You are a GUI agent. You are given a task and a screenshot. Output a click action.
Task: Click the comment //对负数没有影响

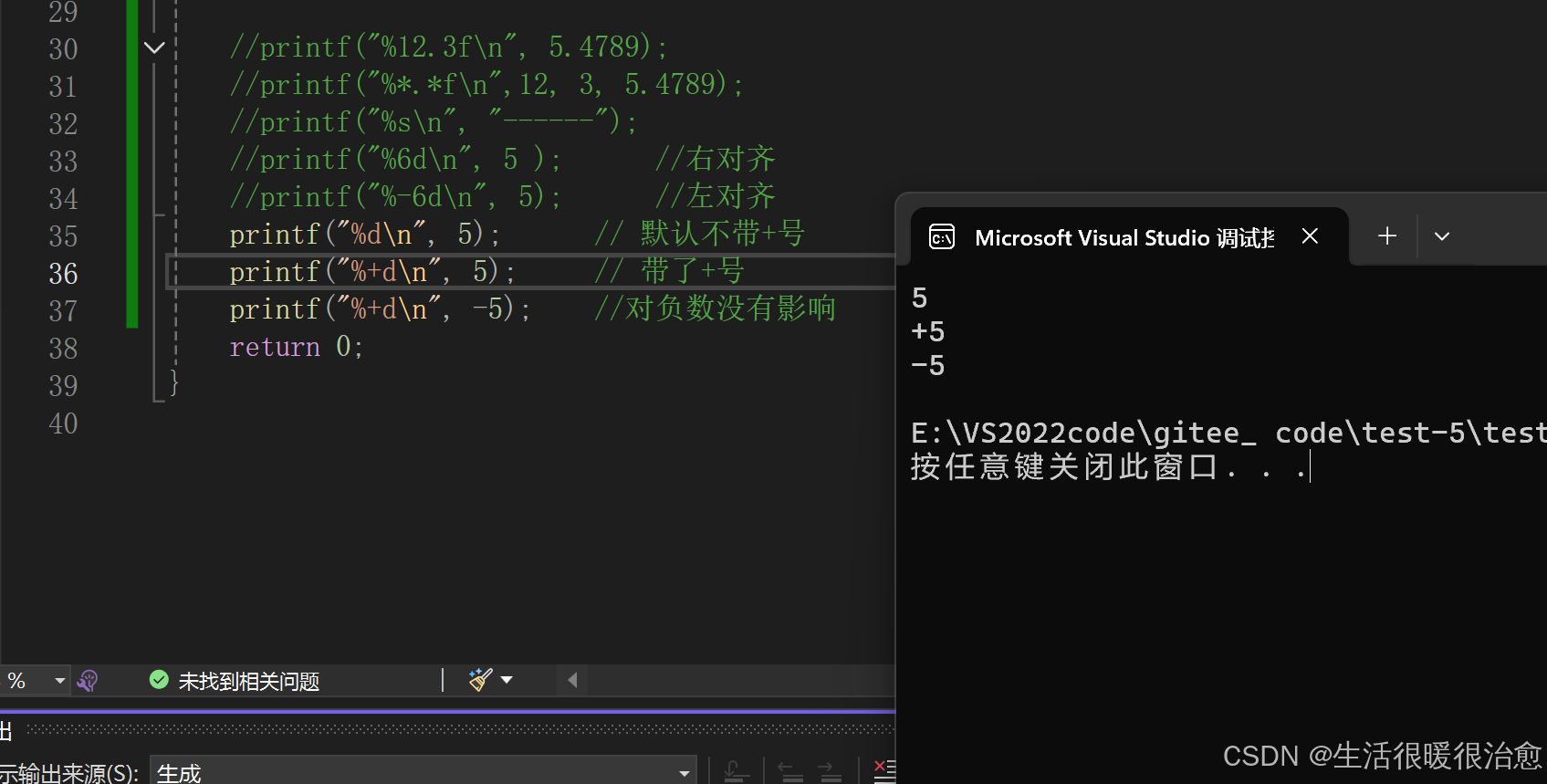715,308
